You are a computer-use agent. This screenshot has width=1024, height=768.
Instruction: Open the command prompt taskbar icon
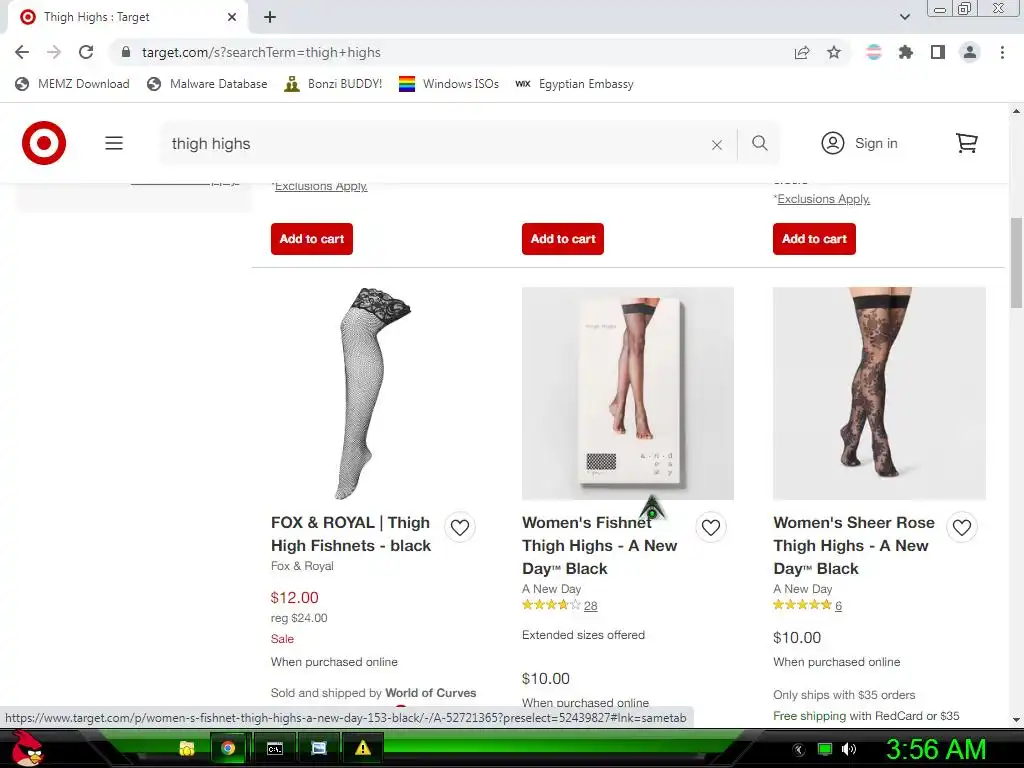(275, 748)
